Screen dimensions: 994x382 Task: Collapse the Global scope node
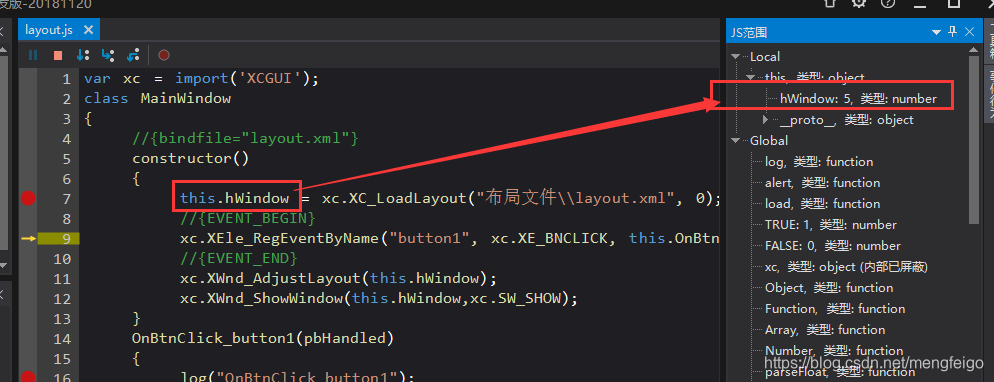735,141
